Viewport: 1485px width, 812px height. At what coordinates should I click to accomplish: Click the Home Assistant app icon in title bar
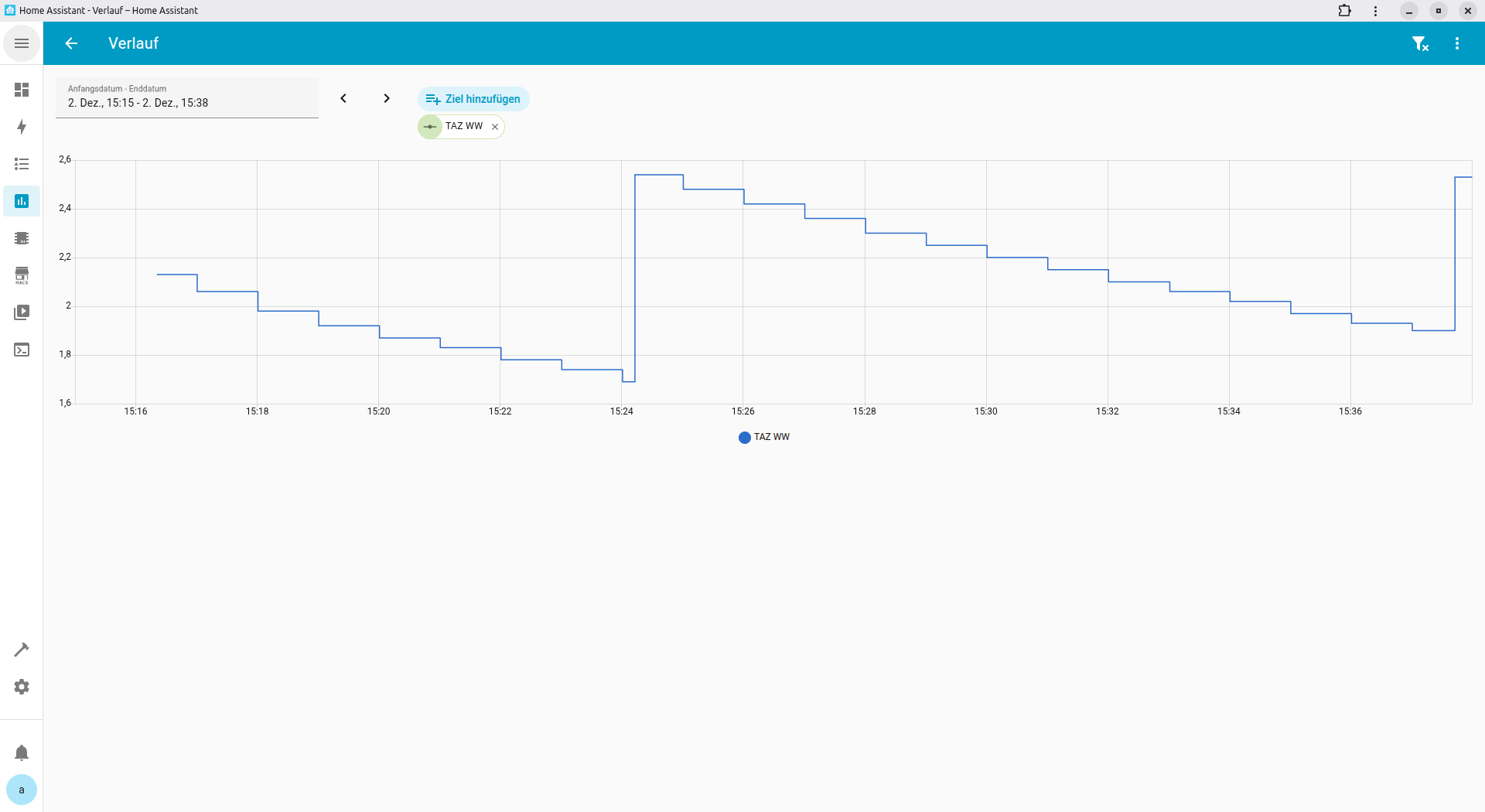pyautogui.click(x=10, y=10)
